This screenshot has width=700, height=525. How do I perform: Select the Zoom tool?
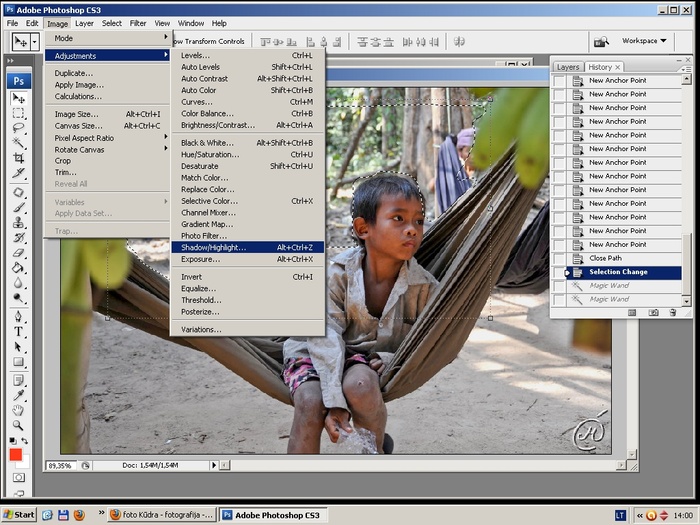click(x=18, y=425)
